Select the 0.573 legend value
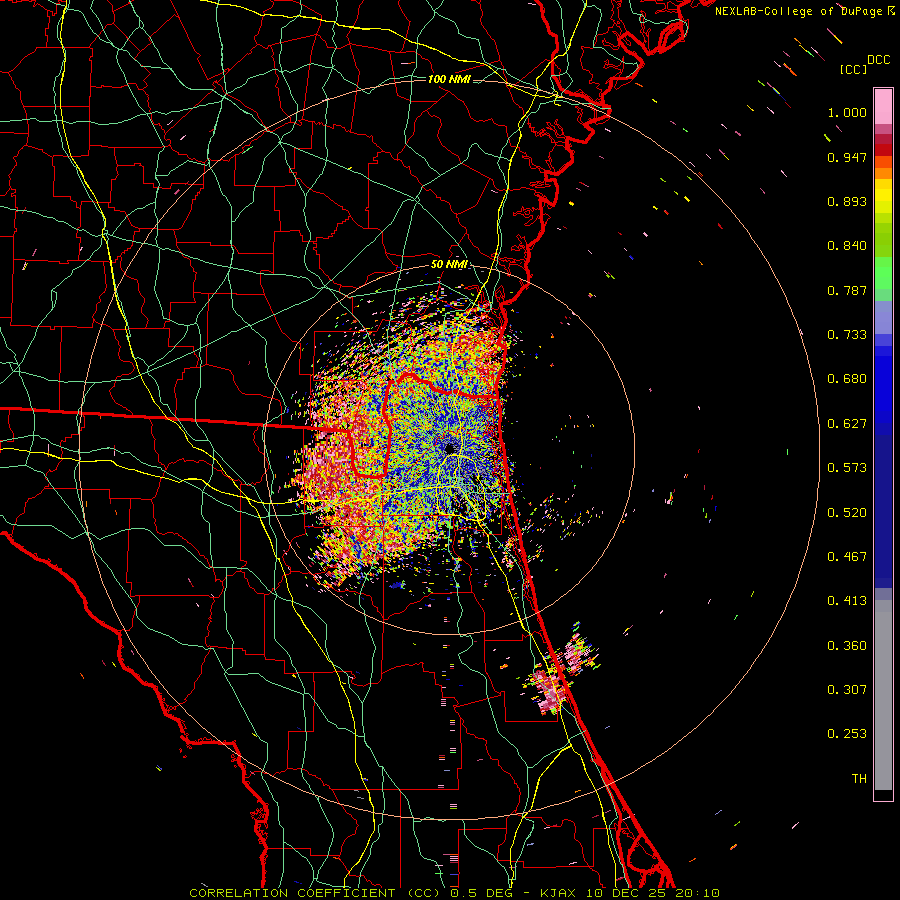Image resolution: width=900 pixels, height=900 pixels. click(847, 468)
